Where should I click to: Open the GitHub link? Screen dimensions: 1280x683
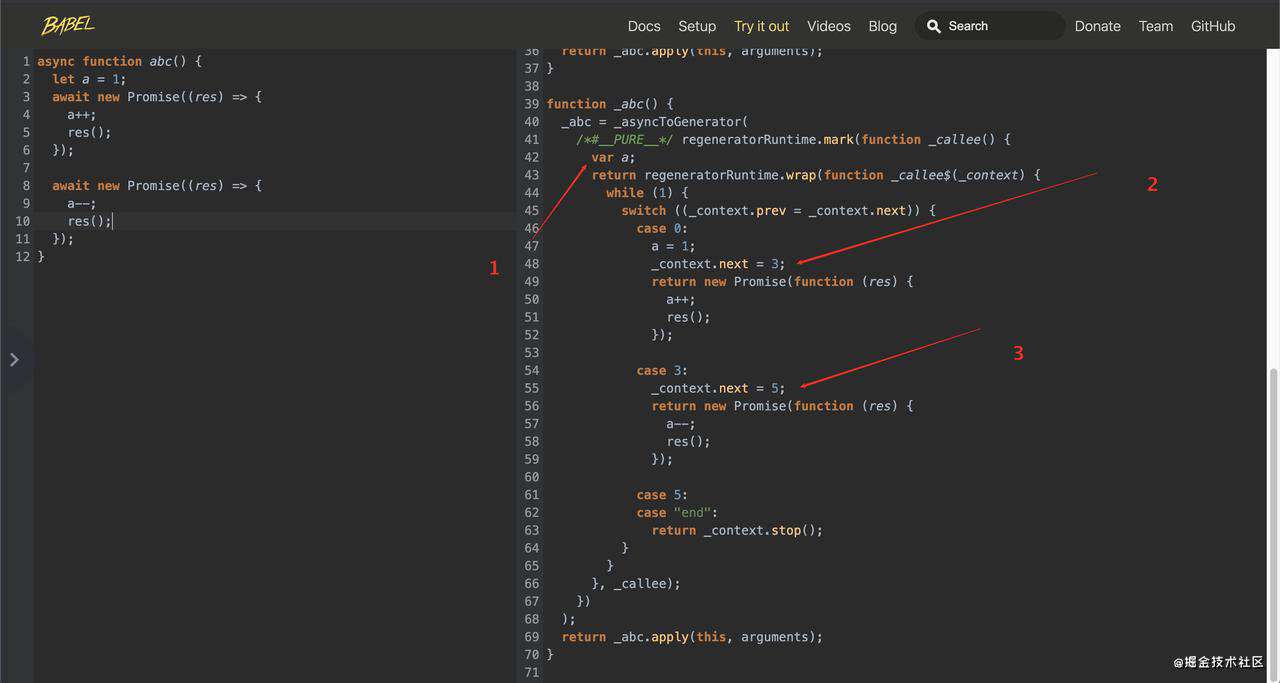pos(1213,26)
